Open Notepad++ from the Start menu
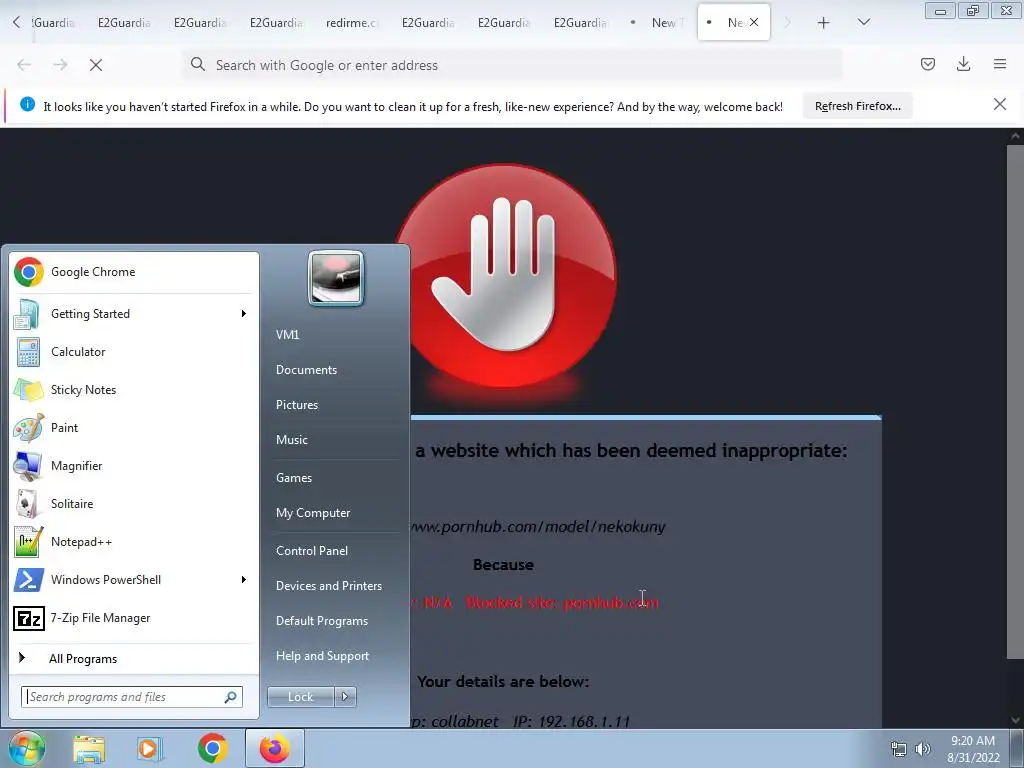1024x768 pixels. click(134, 541)
